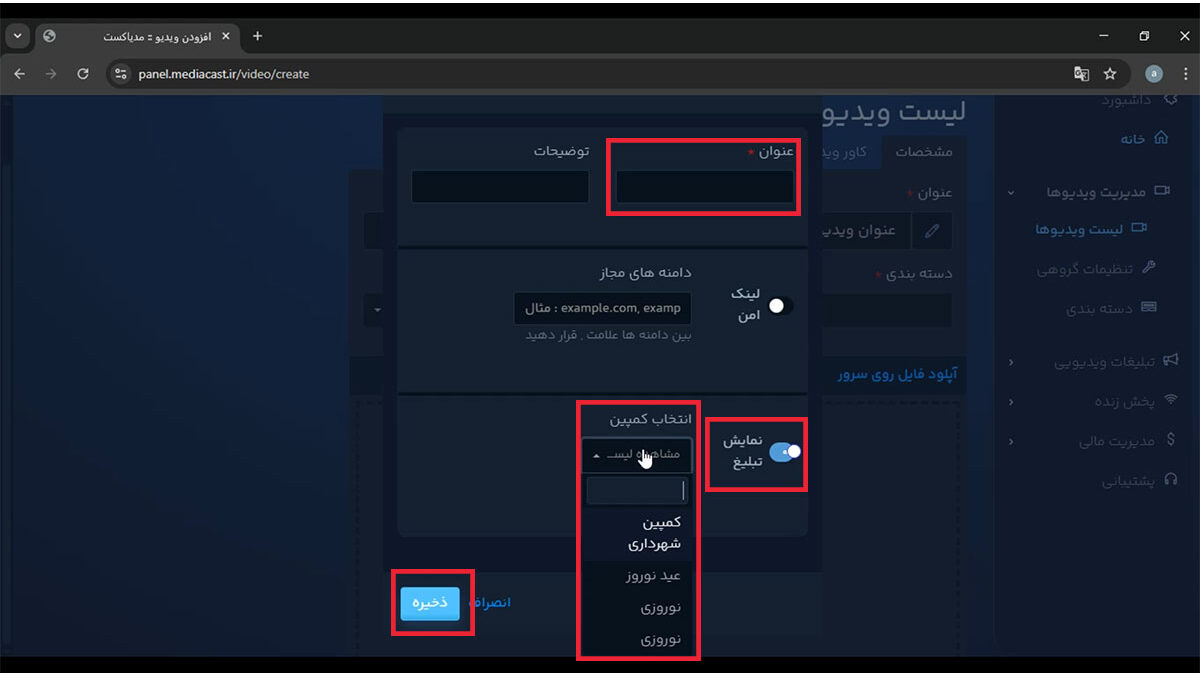The image size is (1200, 675).
Task: Click the Home (خانه) sidebar icon
Action: pos(1160,138)
